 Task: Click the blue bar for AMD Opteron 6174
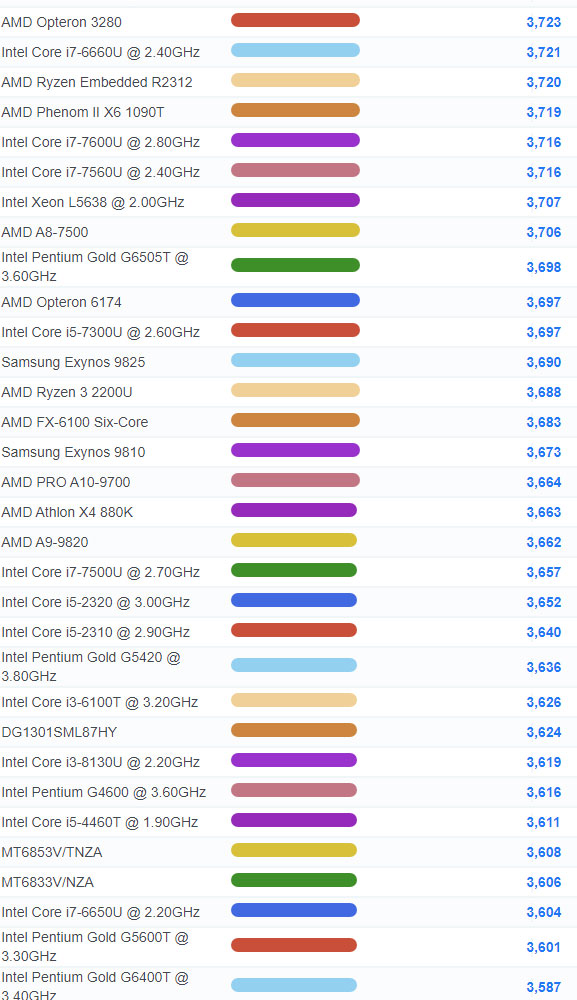[x=295, y=300]
